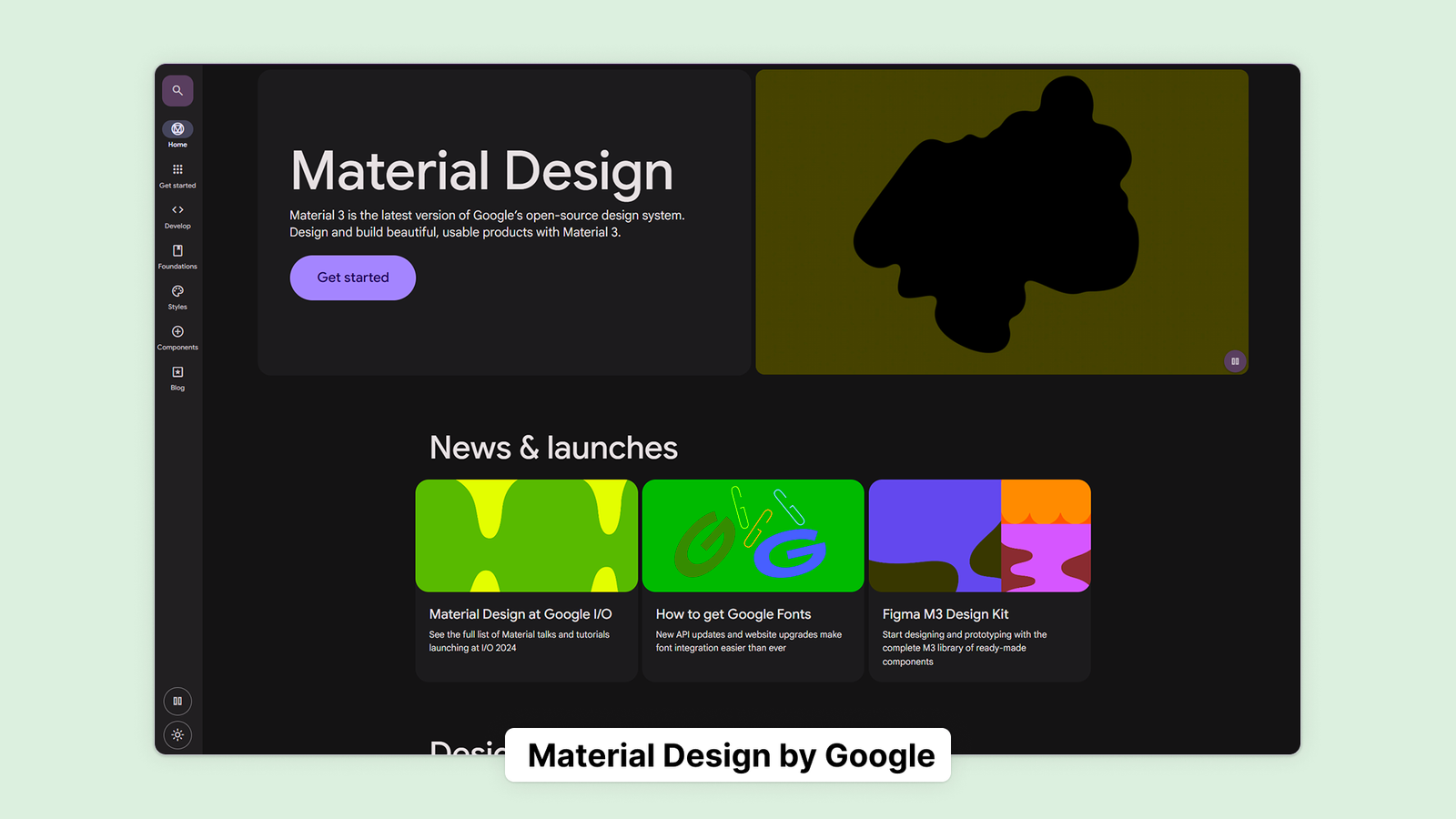Open Material Design at Google I/O thumbnail

[527, 536]
